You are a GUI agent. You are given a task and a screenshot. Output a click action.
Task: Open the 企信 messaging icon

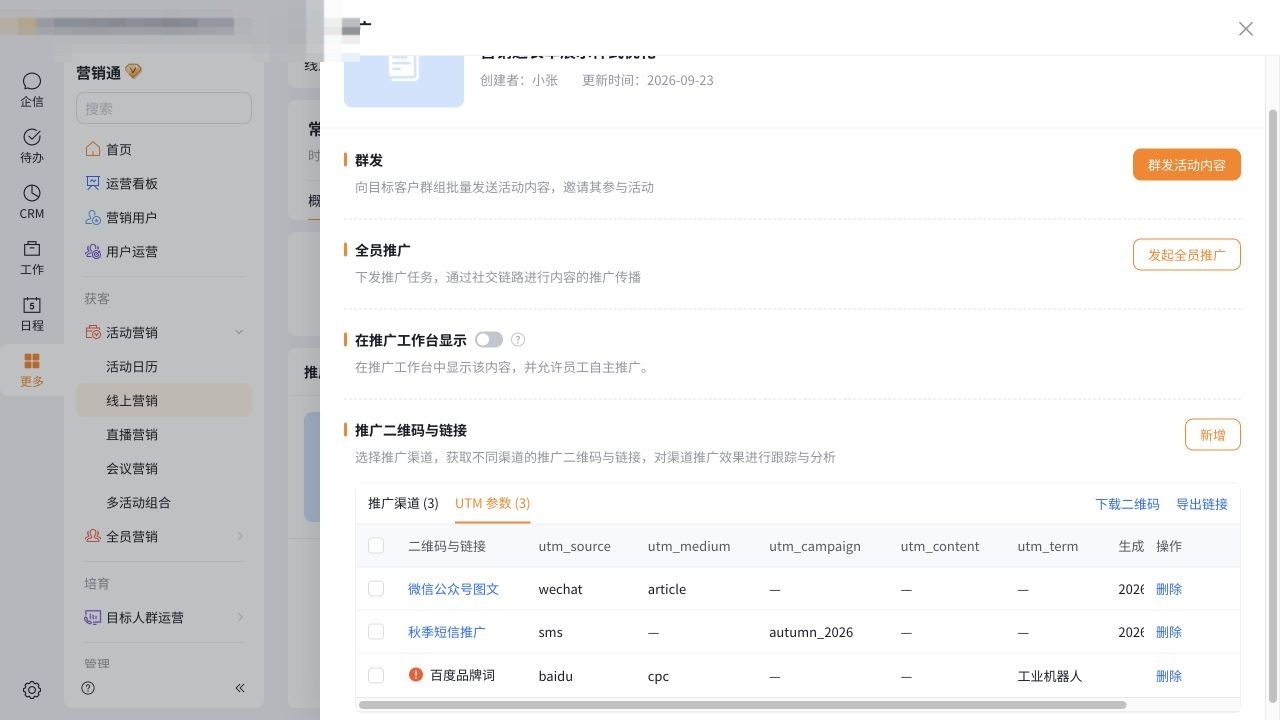click(32, 81)
